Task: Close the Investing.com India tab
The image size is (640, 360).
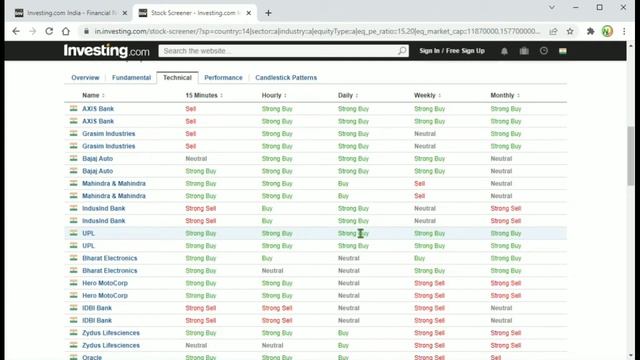Action: click(125, 13)
